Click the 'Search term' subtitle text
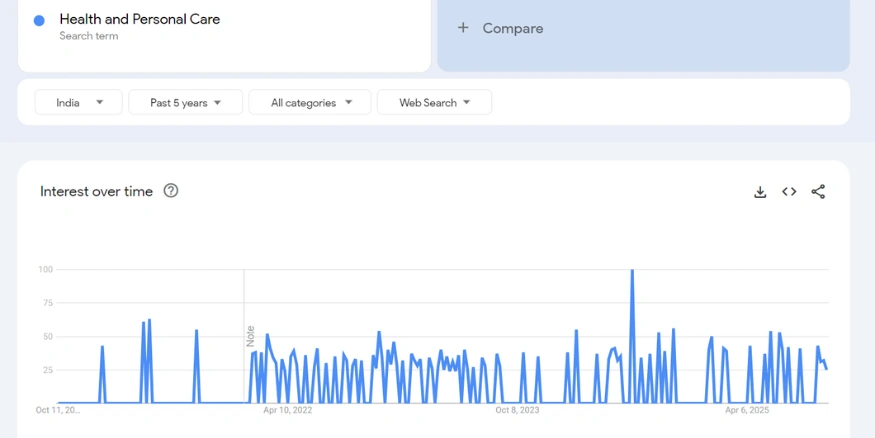The width and height of the screenshot is (875, 438). pyautogui.click(x=89, y=36)
